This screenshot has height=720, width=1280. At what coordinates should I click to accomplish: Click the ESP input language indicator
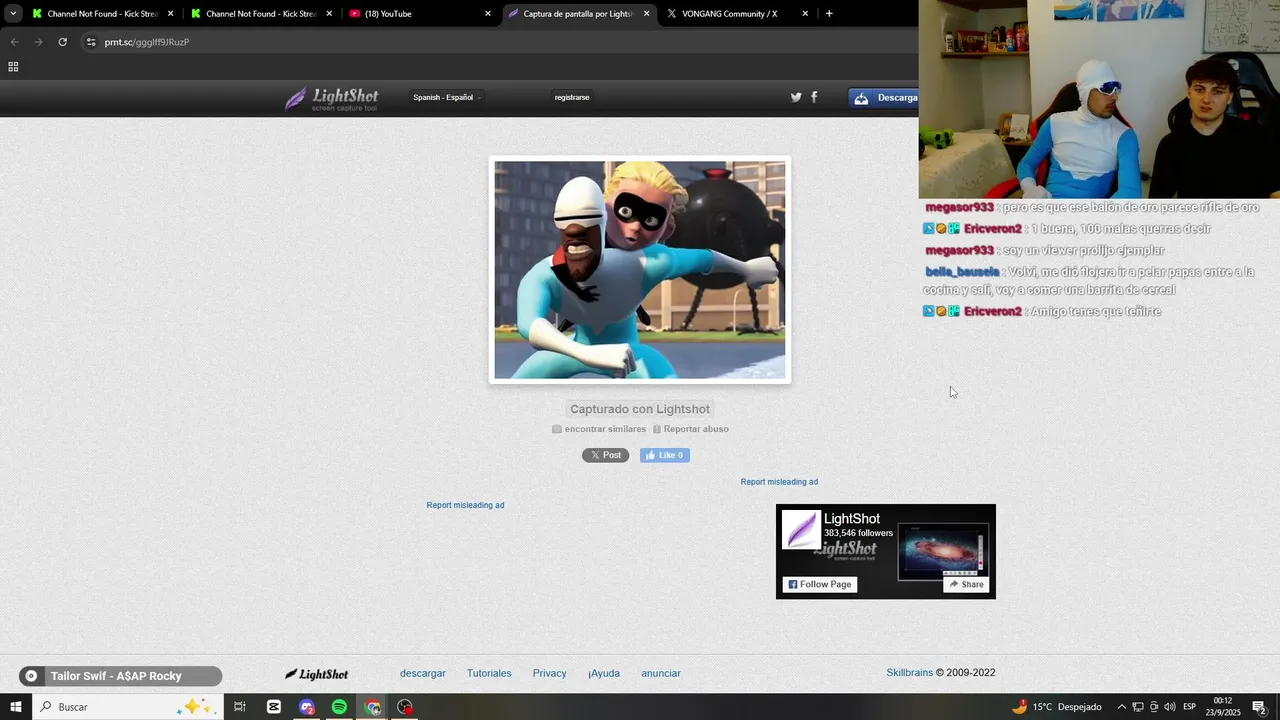[x=1190, y=707]
